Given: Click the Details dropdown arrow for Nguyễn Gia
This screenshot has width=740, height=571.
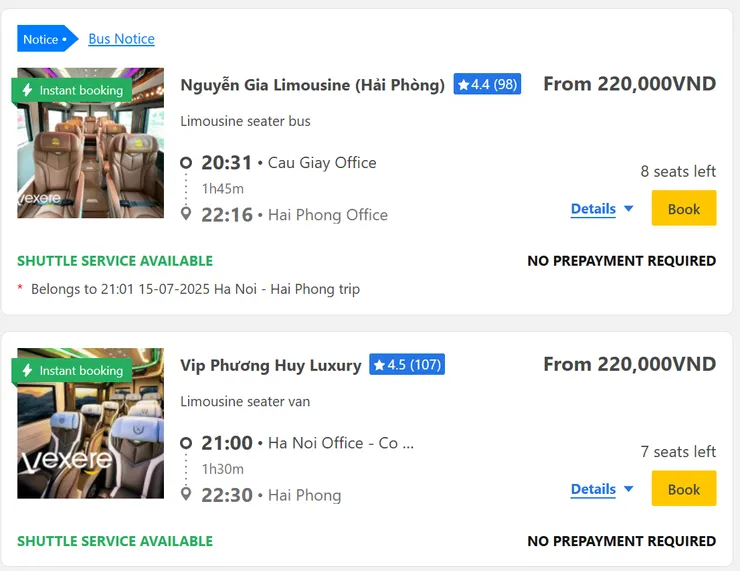Looking at the screenshot, I should (629, 209).
